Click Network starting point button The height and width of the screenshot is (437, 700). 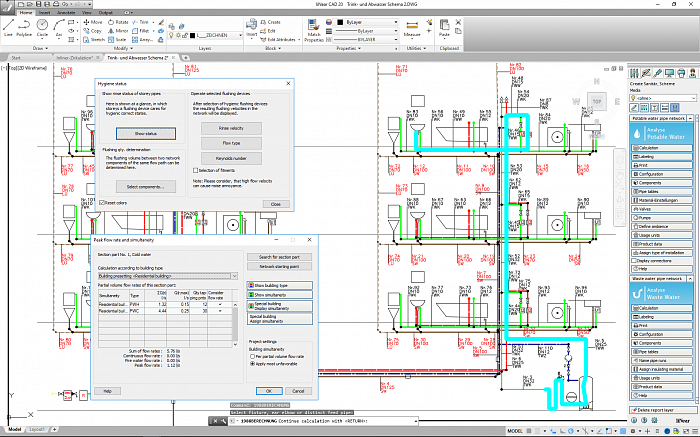(279, 266)
